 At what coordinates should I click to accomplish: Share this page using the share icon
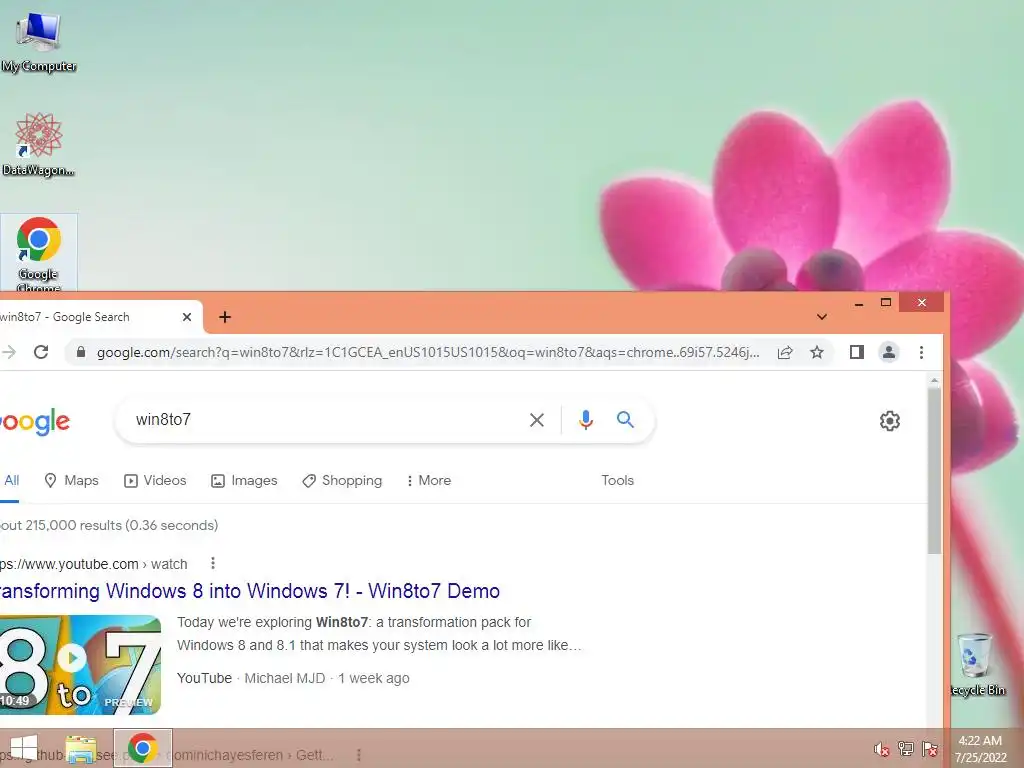click(785, 353)
